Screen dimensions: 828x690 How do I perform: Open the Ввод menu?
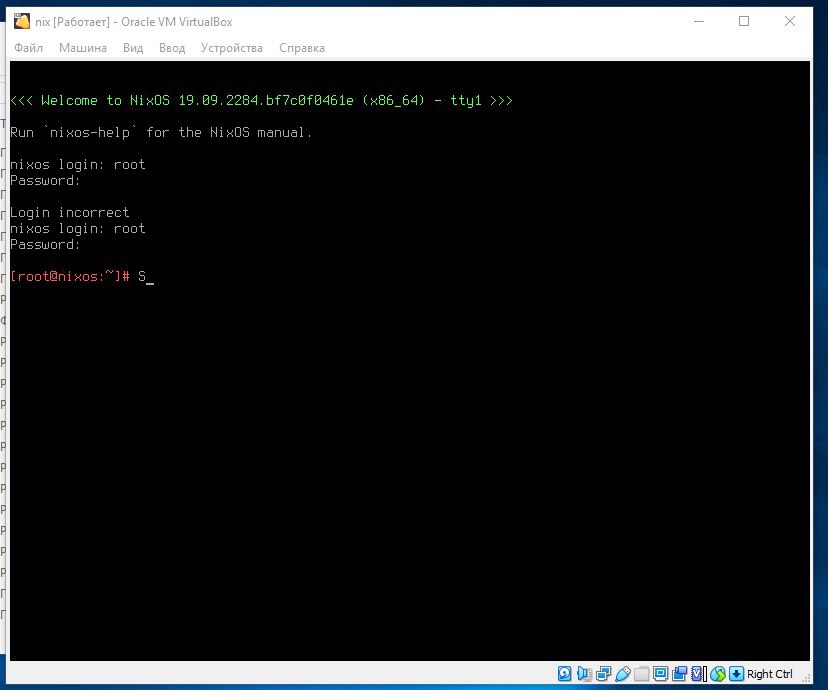coord(172,48)
